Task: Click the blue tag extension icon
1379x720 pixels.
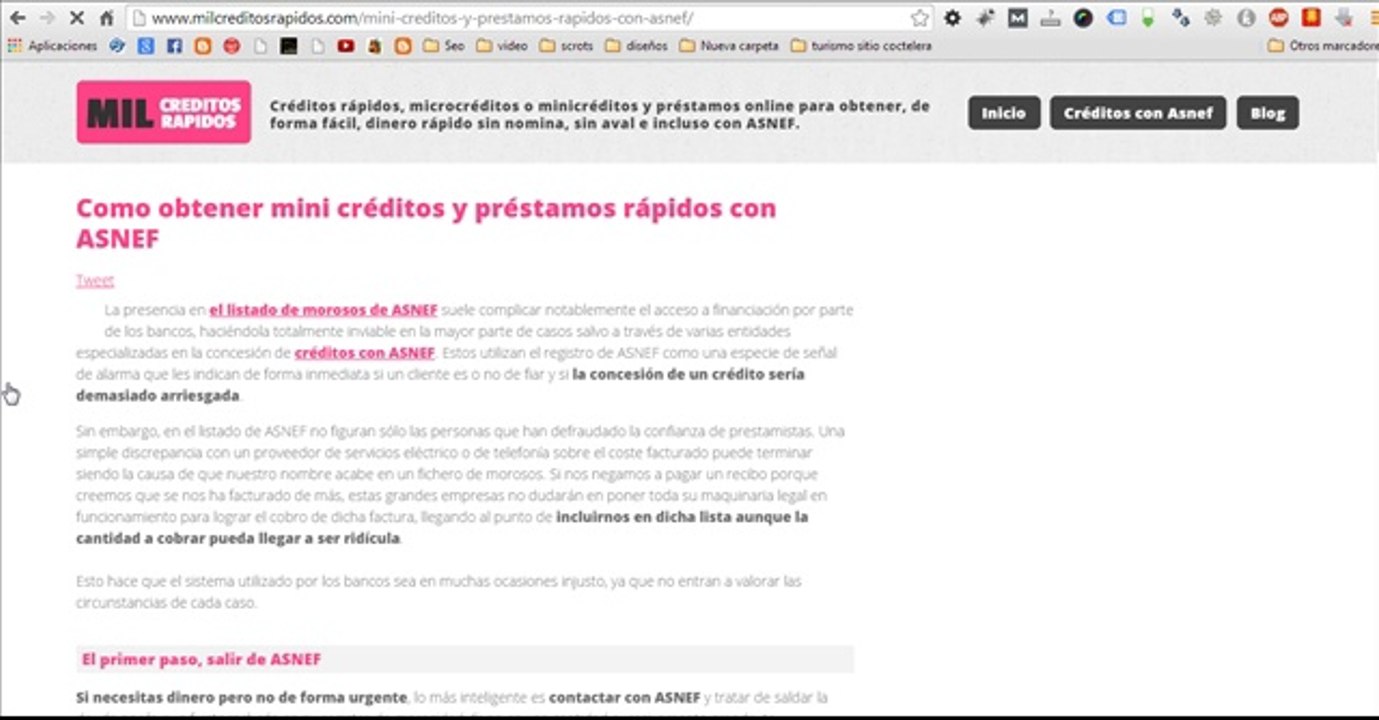Action: tap(1116, 17)
